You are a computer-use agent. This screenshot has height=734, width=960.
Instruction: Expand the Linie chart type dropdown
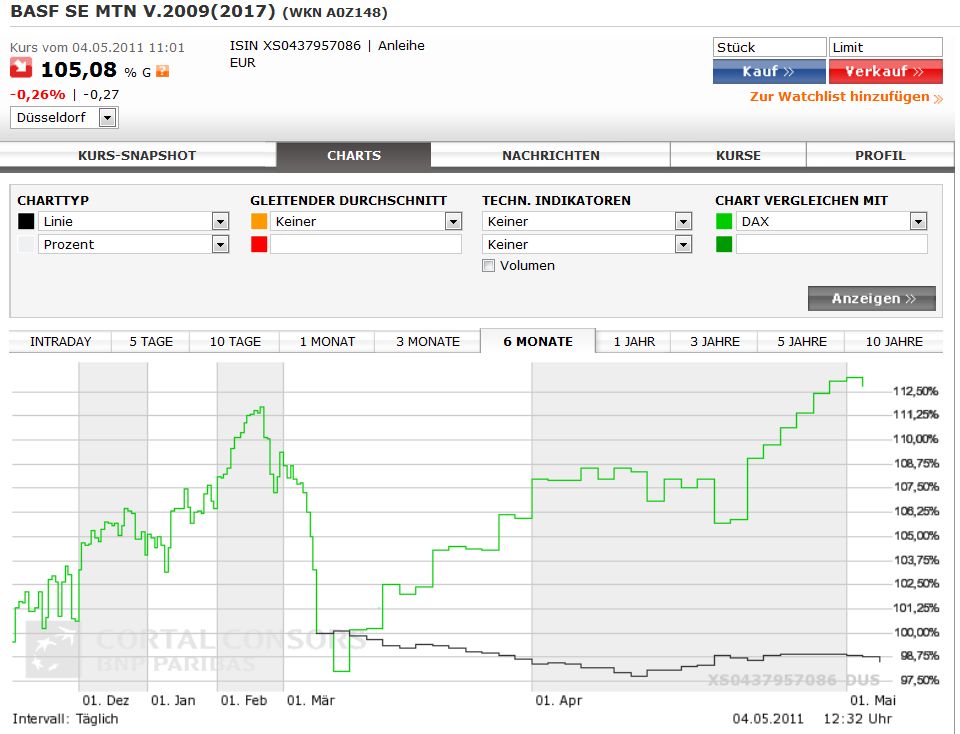coord(220,221)
